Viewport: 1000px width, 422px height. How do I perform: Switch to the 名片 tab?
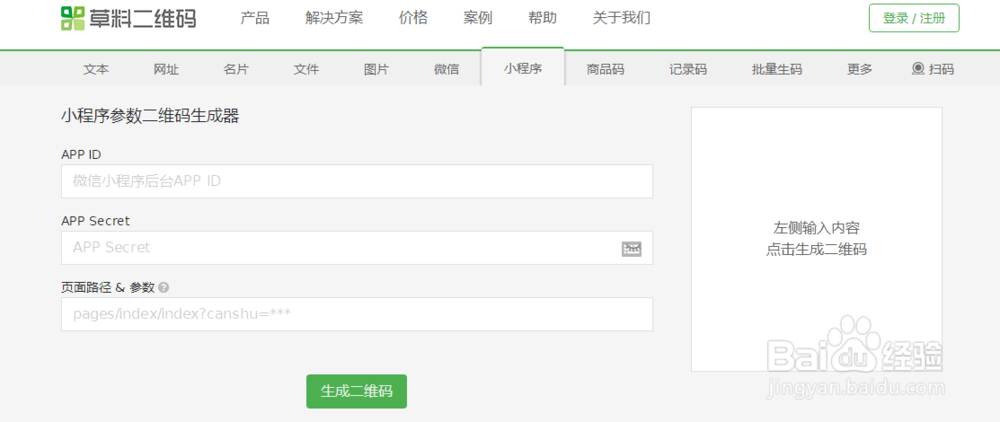[x=237, y=69]
